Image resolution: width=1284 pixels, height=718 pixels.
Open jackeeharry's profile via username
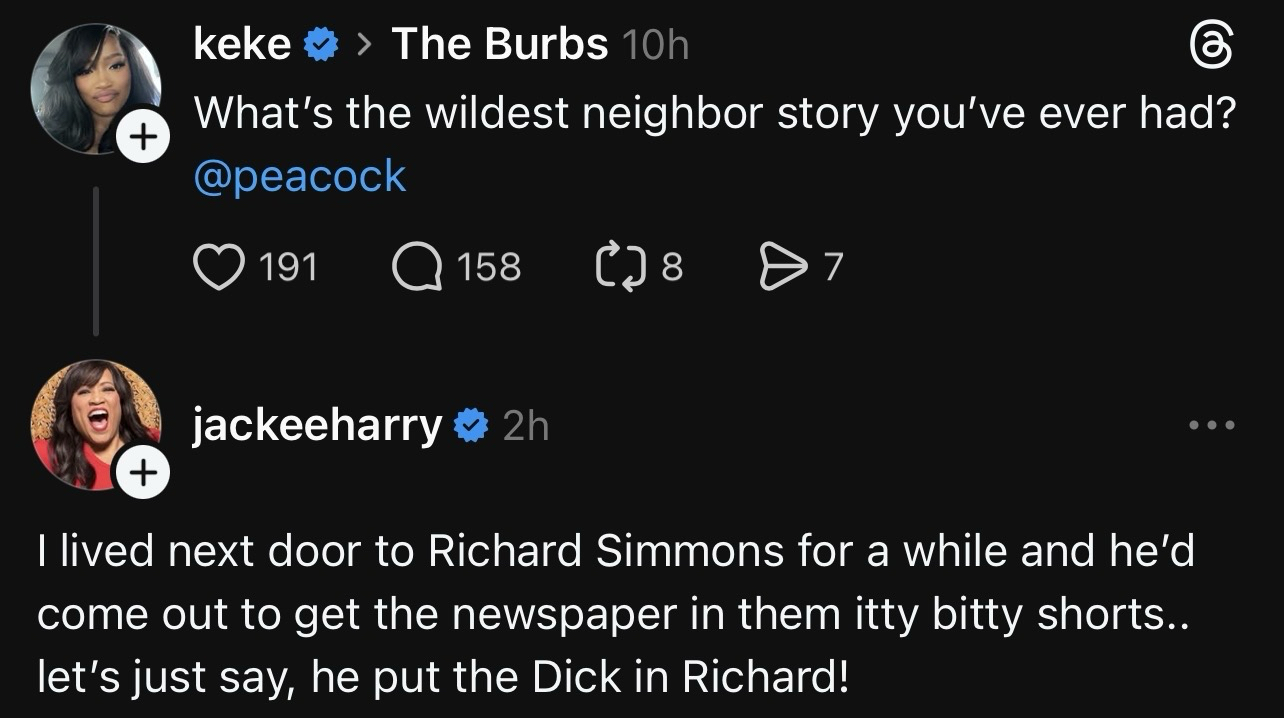click(x=316, y=426)
